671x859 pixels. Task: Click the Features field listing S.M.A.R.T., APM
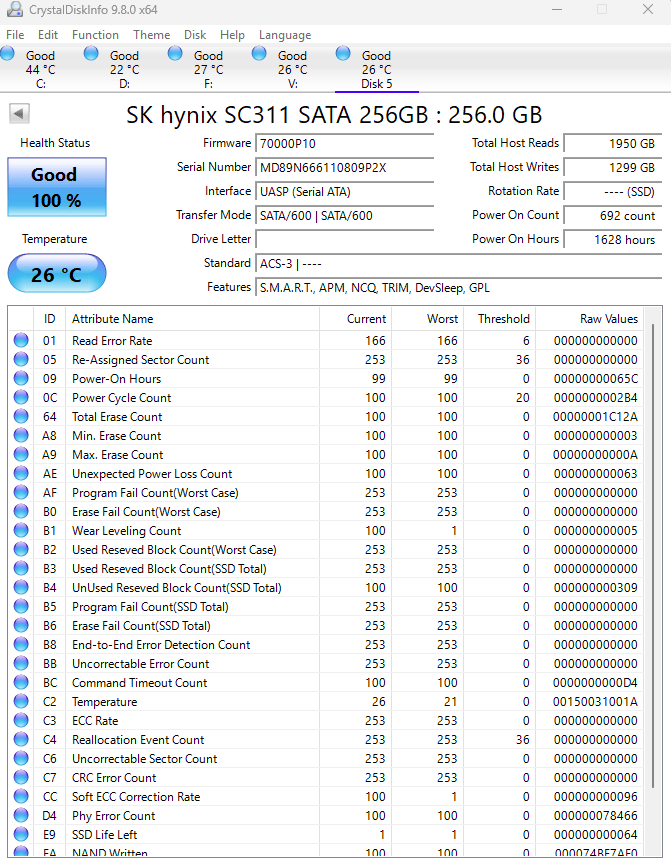458,288
